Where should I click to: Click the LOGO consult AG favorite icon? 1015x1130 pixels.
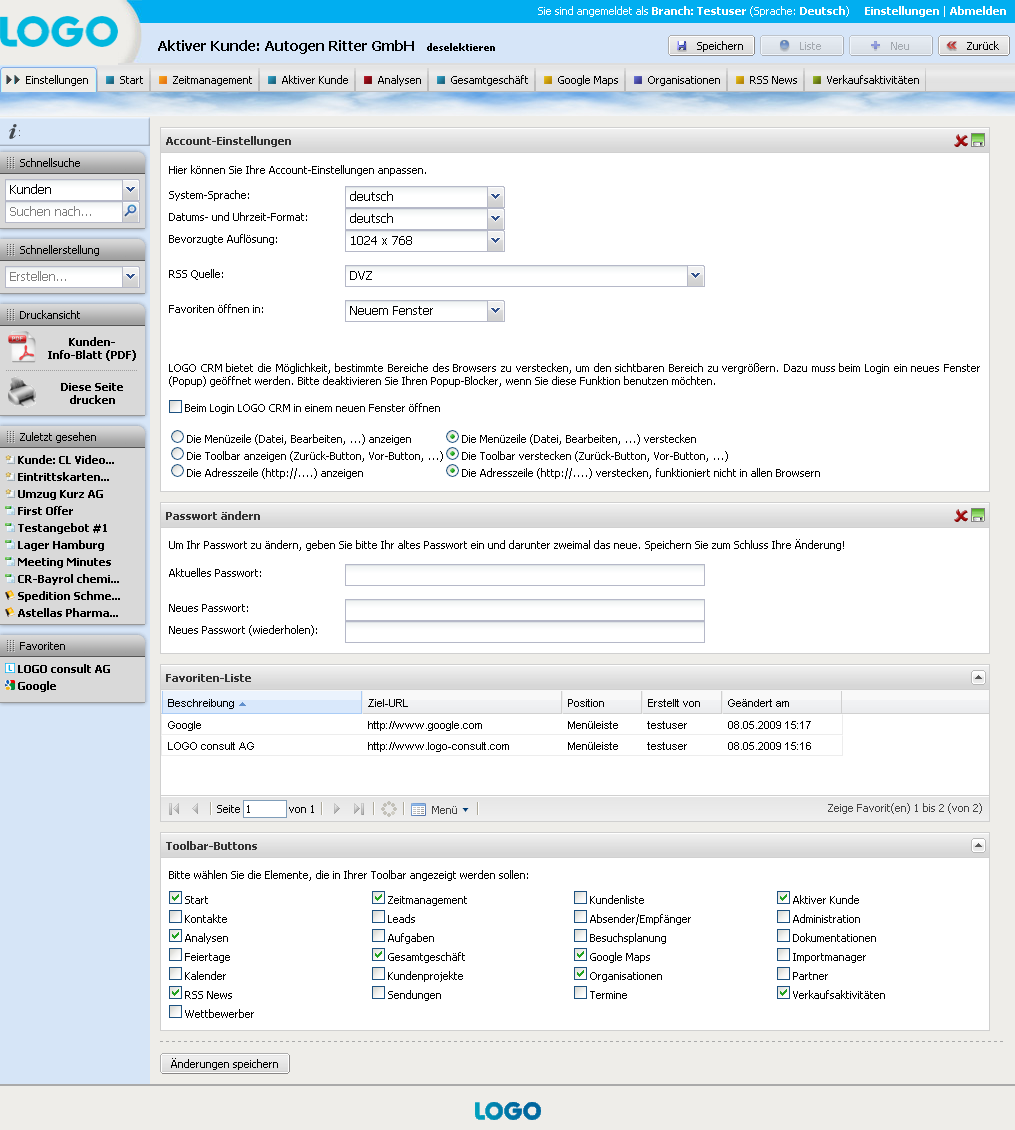[9, 668]
